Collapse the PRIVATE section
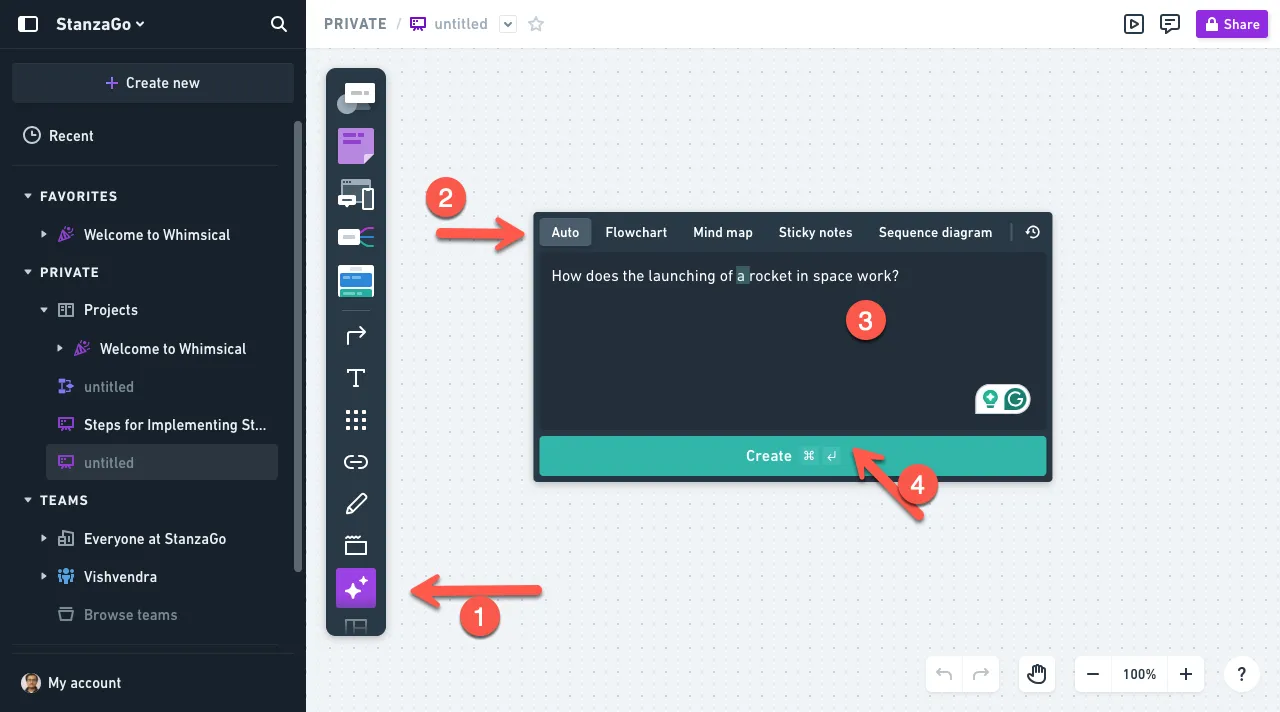This screenshot has width=1280, height=712. tap(28, 273)
